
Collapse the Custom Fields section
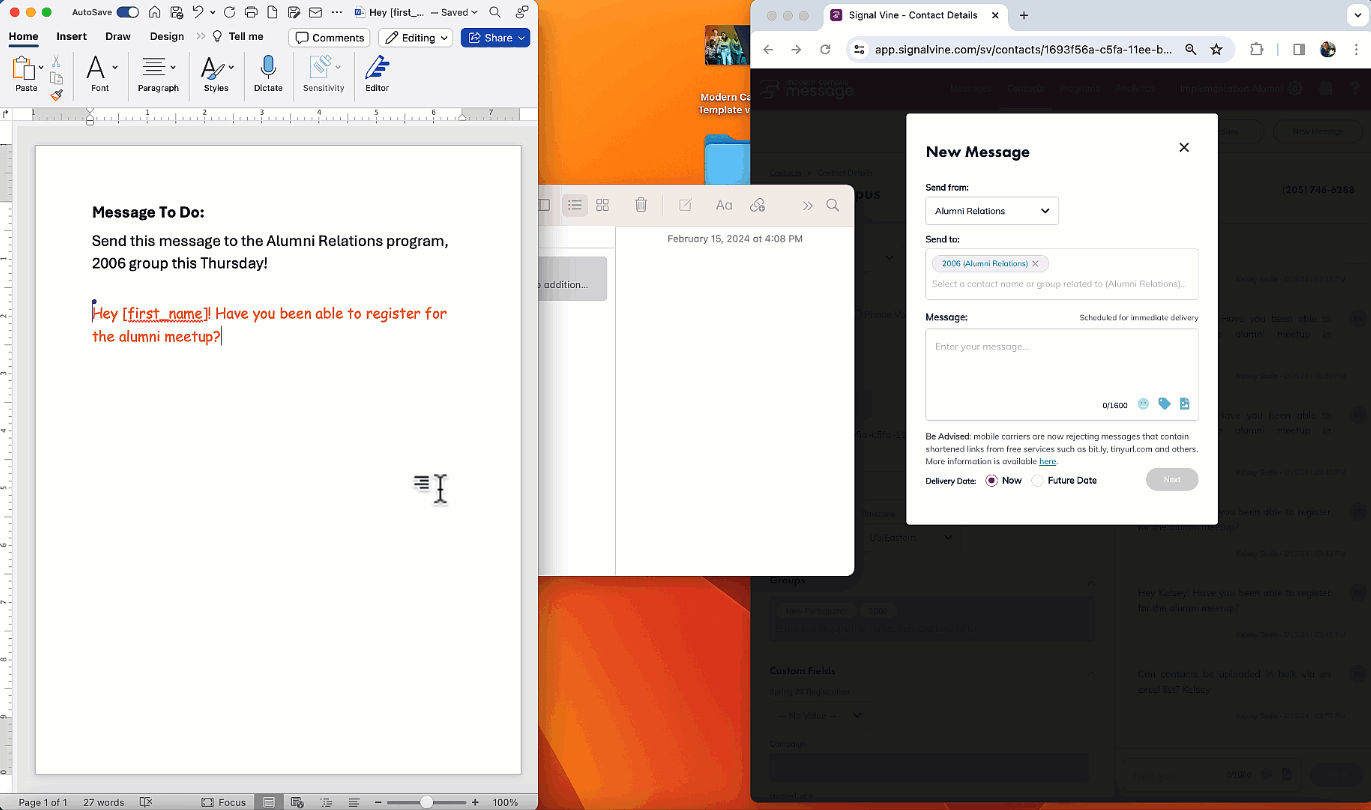(1091, 671)
